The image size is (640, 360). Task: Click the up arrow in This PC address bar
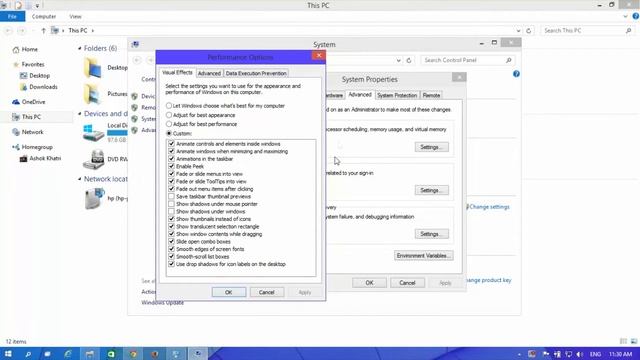pyautogui.click(x=43, y=31)
